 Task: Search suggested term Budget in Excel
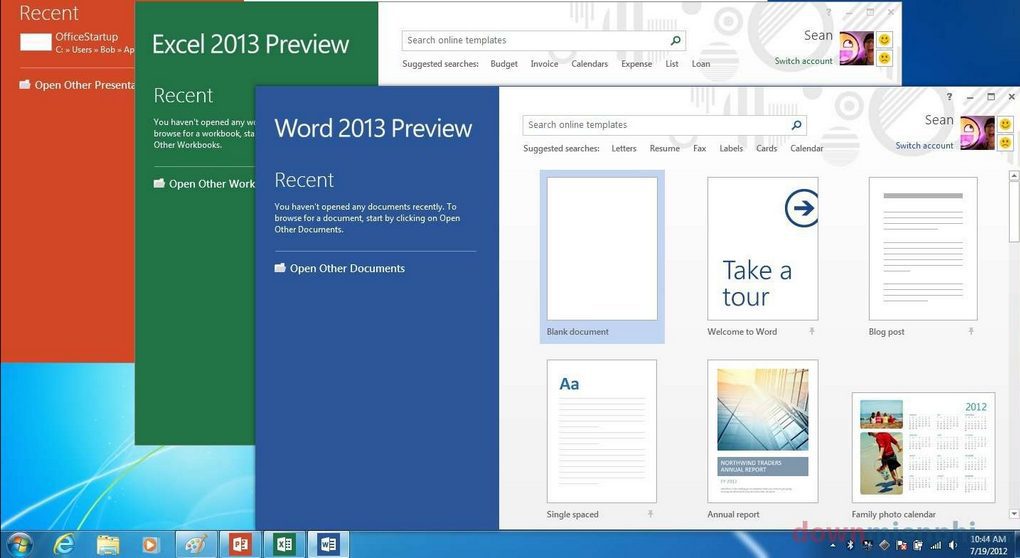tap(504, 64)
